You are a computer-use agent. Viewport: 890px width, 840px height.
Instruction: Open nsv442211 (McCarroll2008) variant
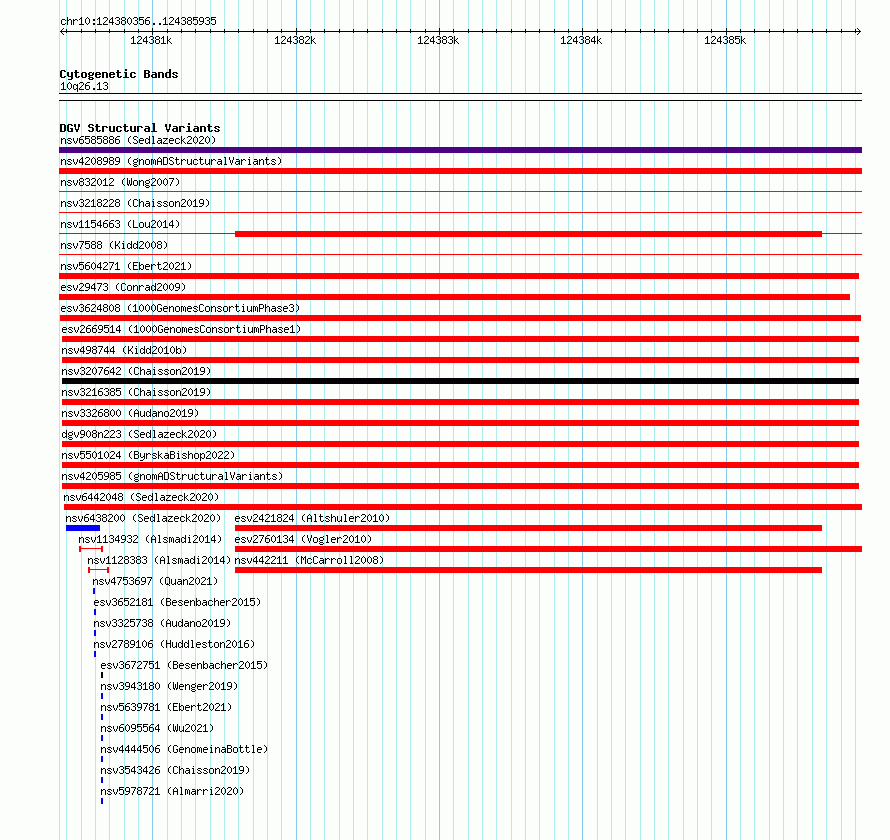[x=309, y=560]
